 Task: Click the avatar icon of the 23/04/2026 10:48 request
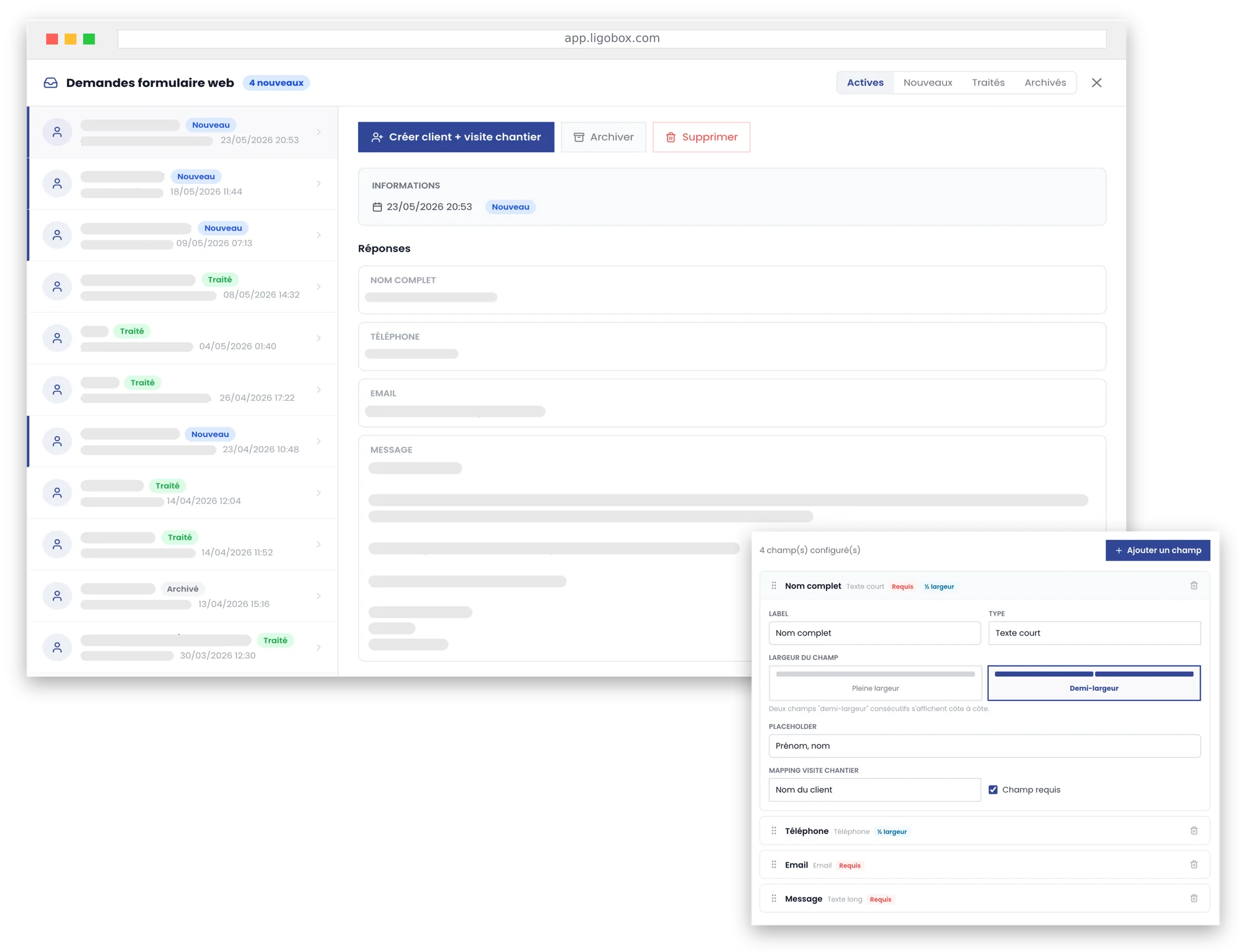click(57, 441)
